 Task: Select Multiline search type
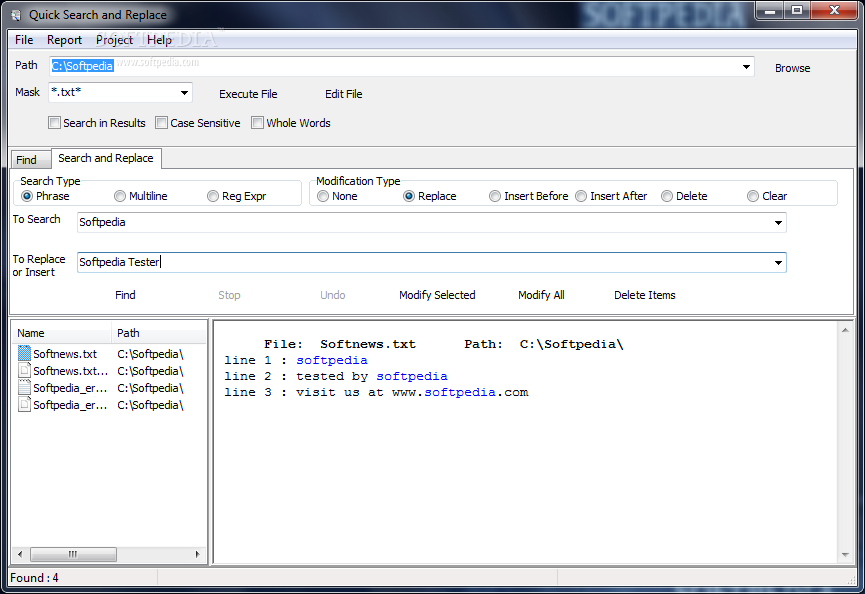[120, 196]
